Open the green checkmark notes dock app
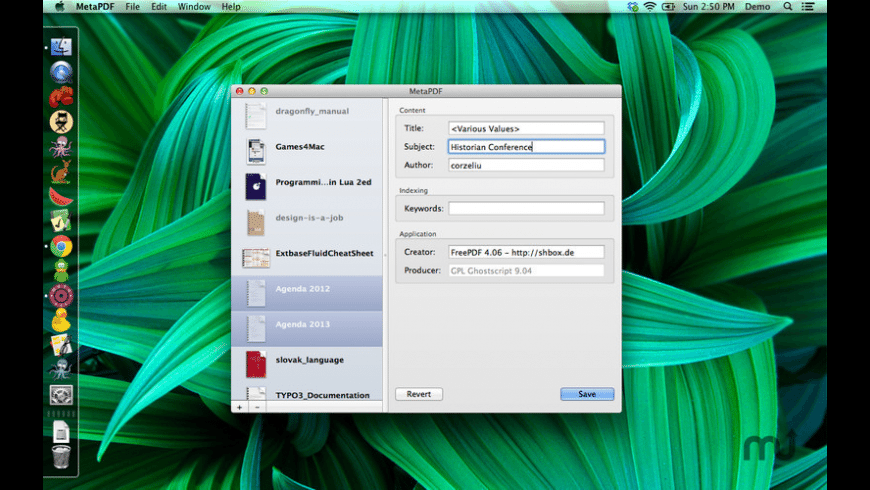Viewport: 870px width, 490px height. point(61,221)
